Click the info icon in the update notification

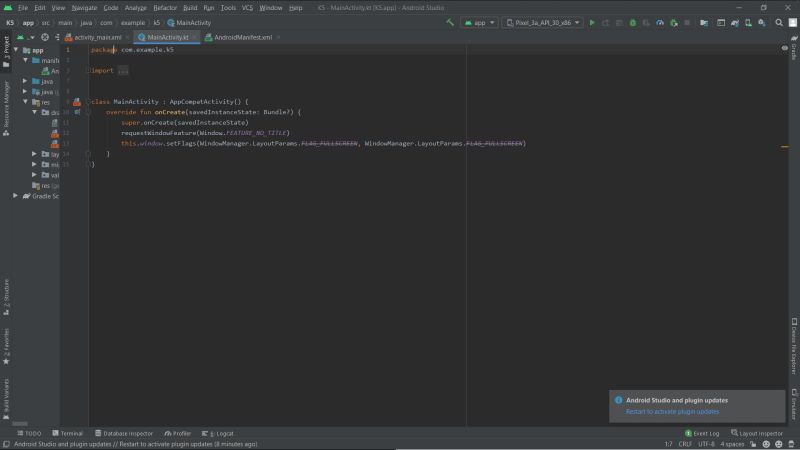pos(618,400)
